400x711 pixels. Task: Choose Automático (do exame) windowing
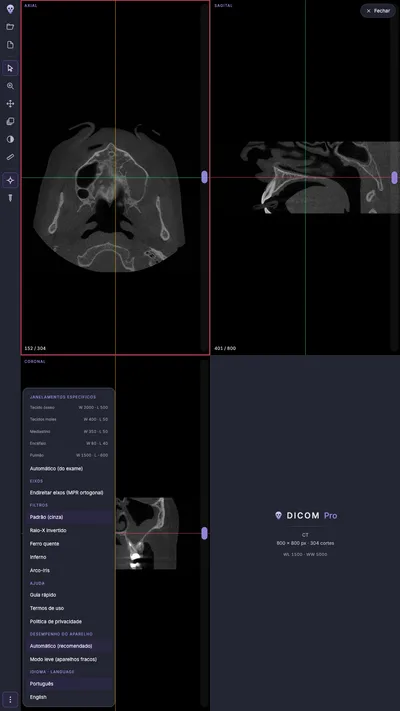coord(69,468)
